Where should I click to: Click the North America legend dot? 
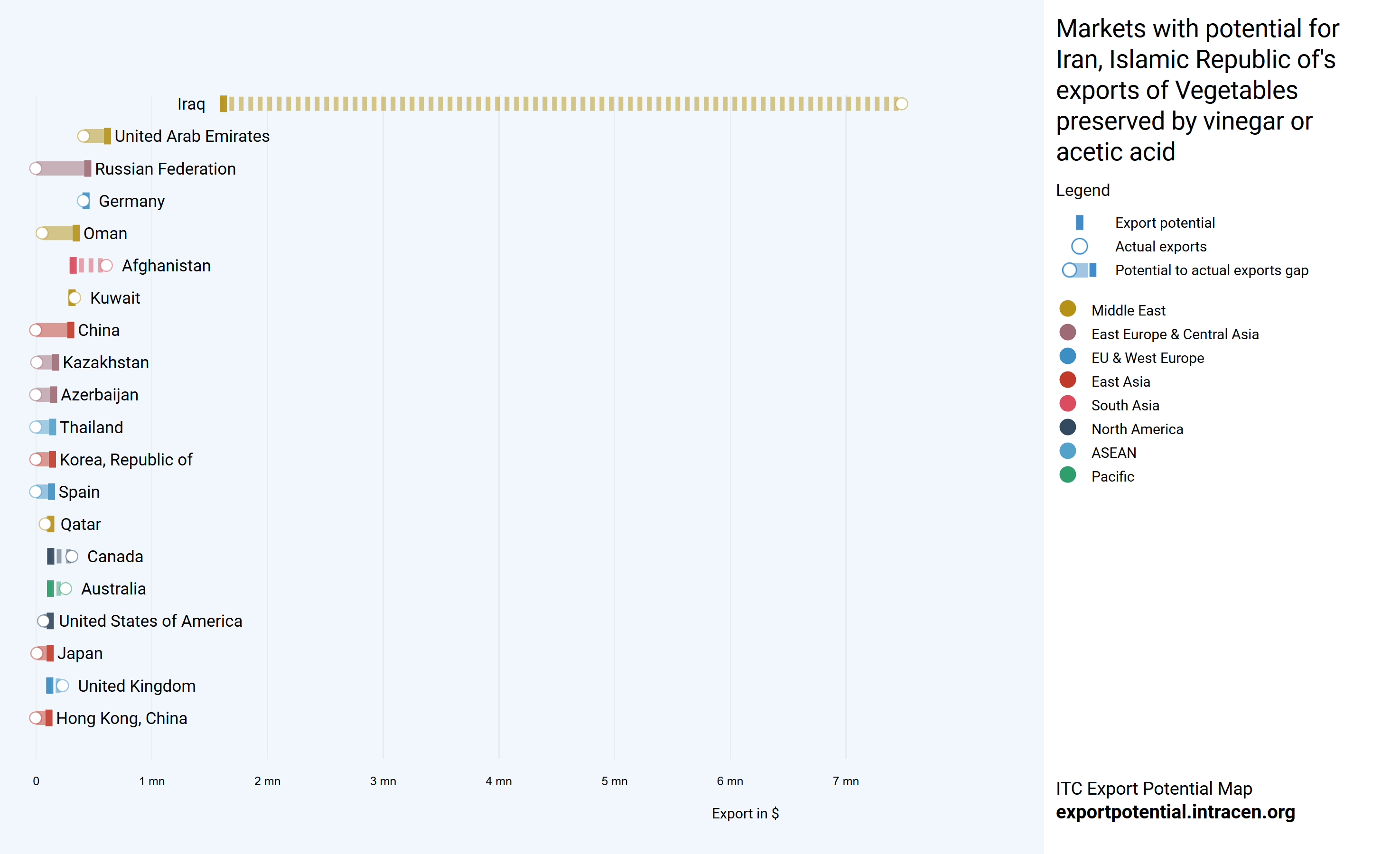tap(1068, 427)
